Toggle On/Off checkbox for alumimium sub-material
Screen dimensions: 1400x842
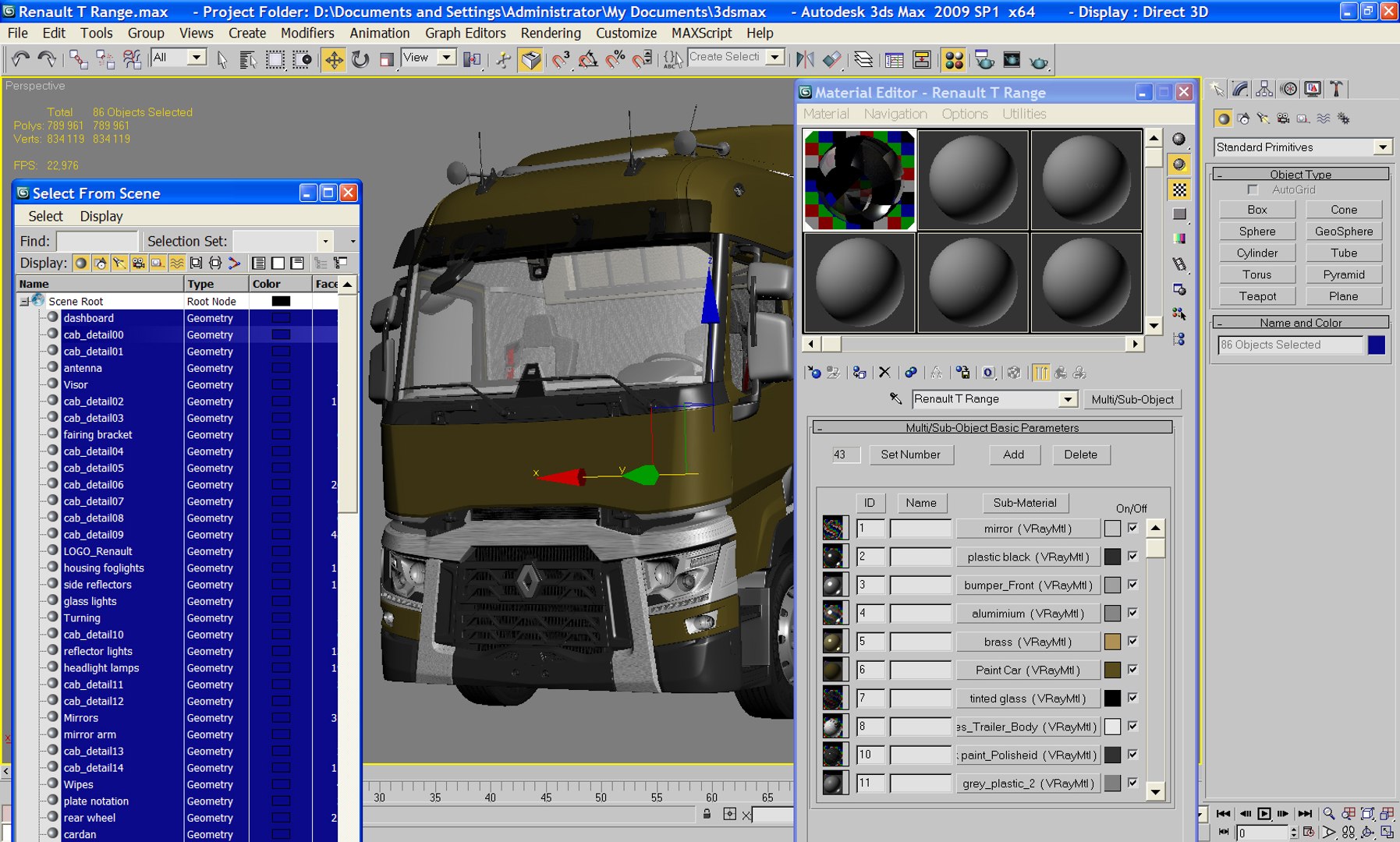[1132, 613]
